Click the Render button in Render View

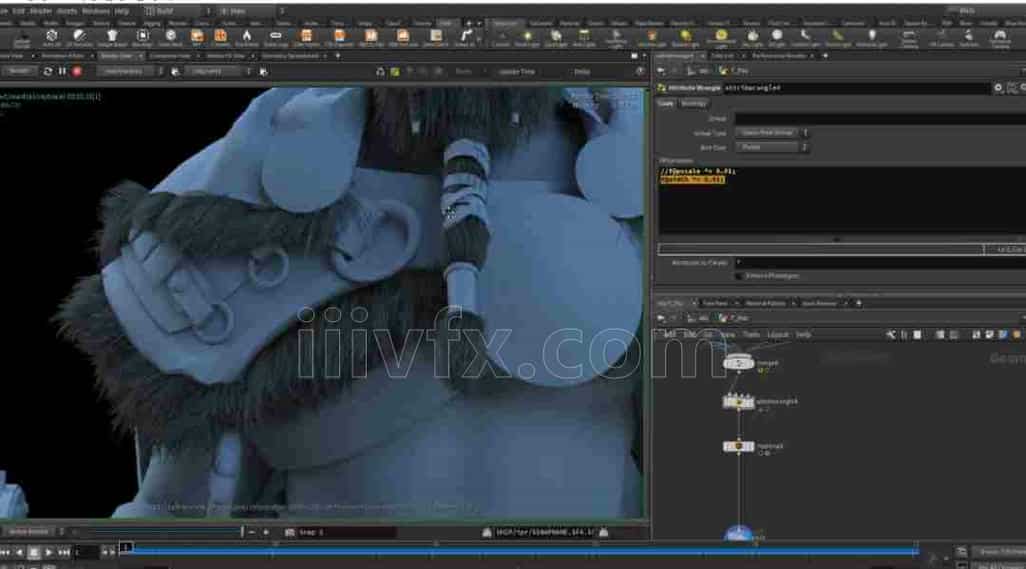(19, 71)
